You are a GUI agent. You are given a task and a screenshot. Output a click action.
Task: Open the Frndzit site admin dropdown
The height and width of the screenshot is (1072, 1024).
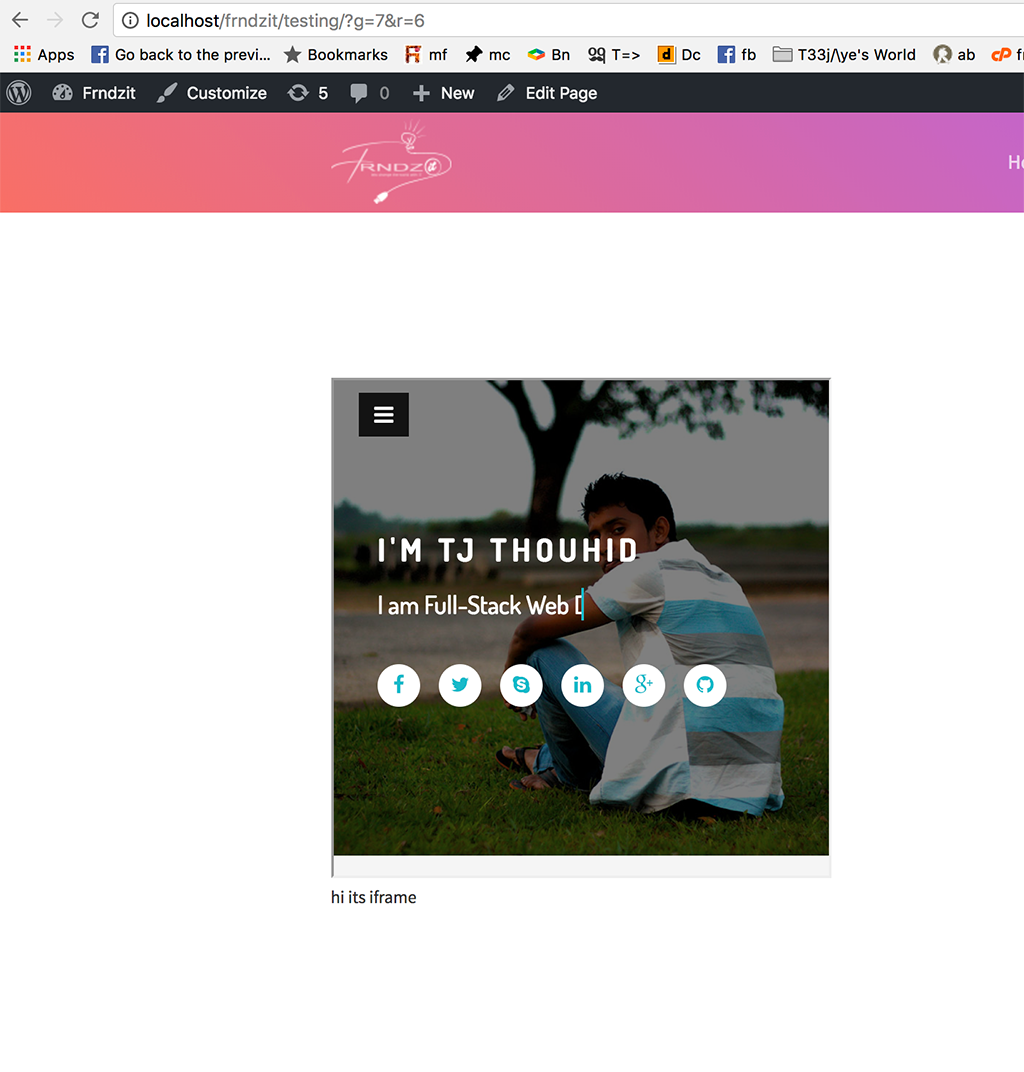[93, 92]
